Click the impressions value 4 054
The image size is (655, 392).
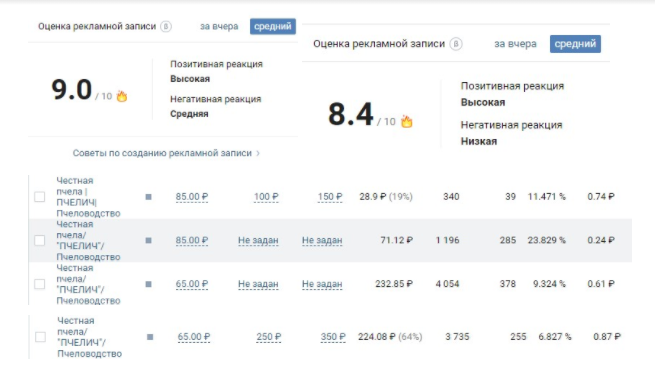(x=447, y=284)
